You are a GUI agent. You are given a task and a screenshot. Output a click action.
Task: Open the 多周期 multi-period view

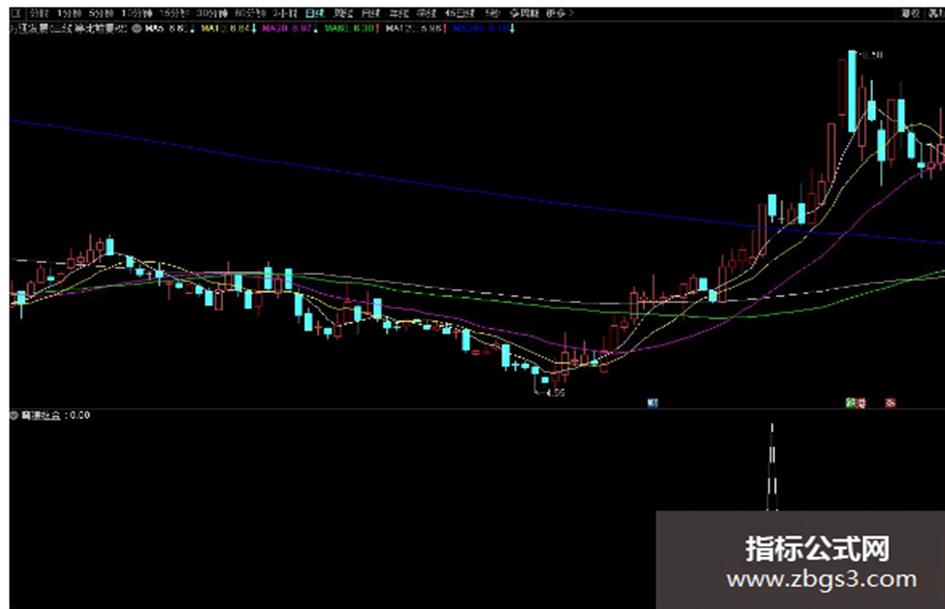tap(524, 13)
